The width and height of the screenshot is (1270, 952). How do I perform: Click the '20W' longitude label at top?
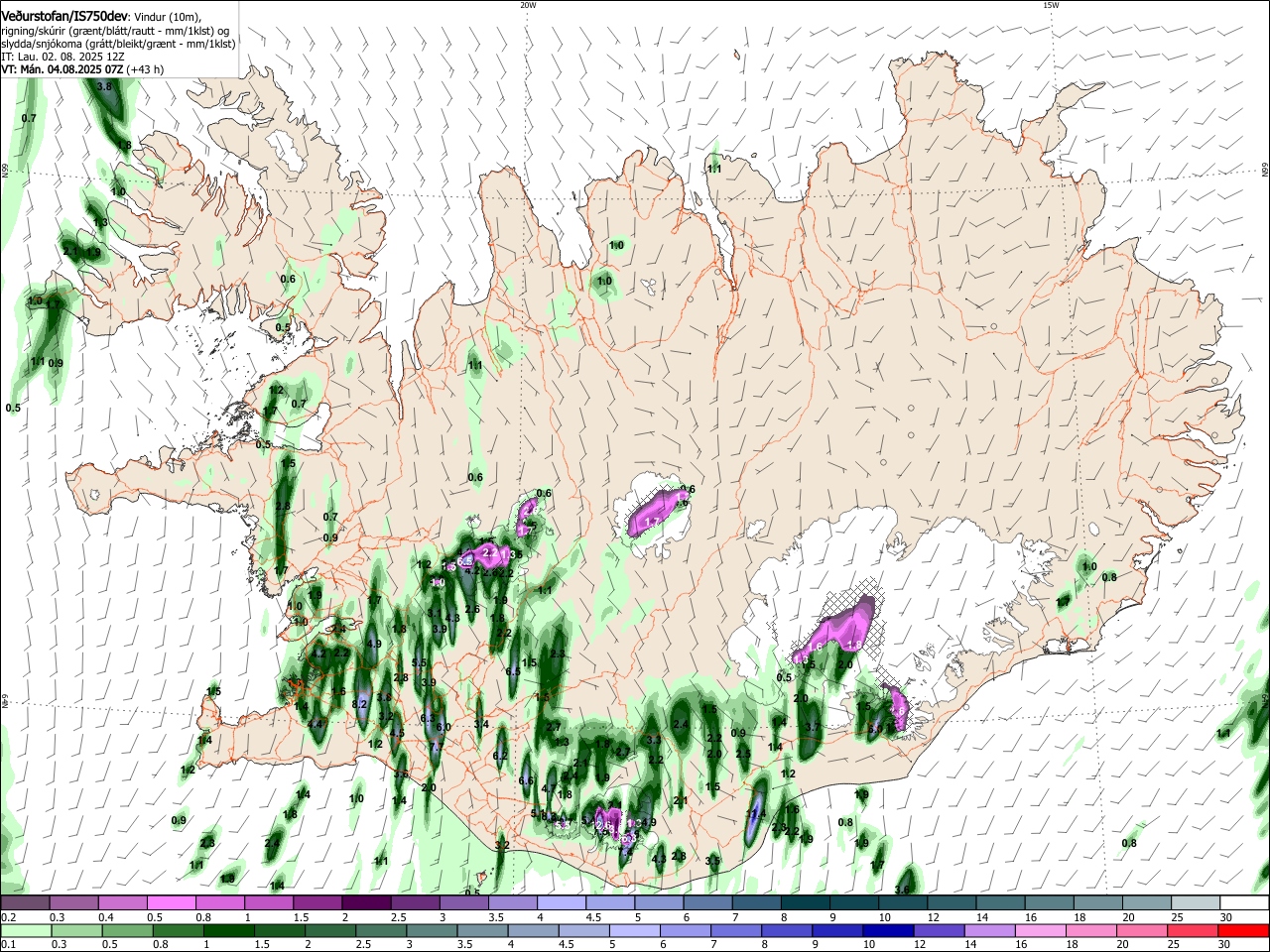pyautogui.click(x=527, y=5)
